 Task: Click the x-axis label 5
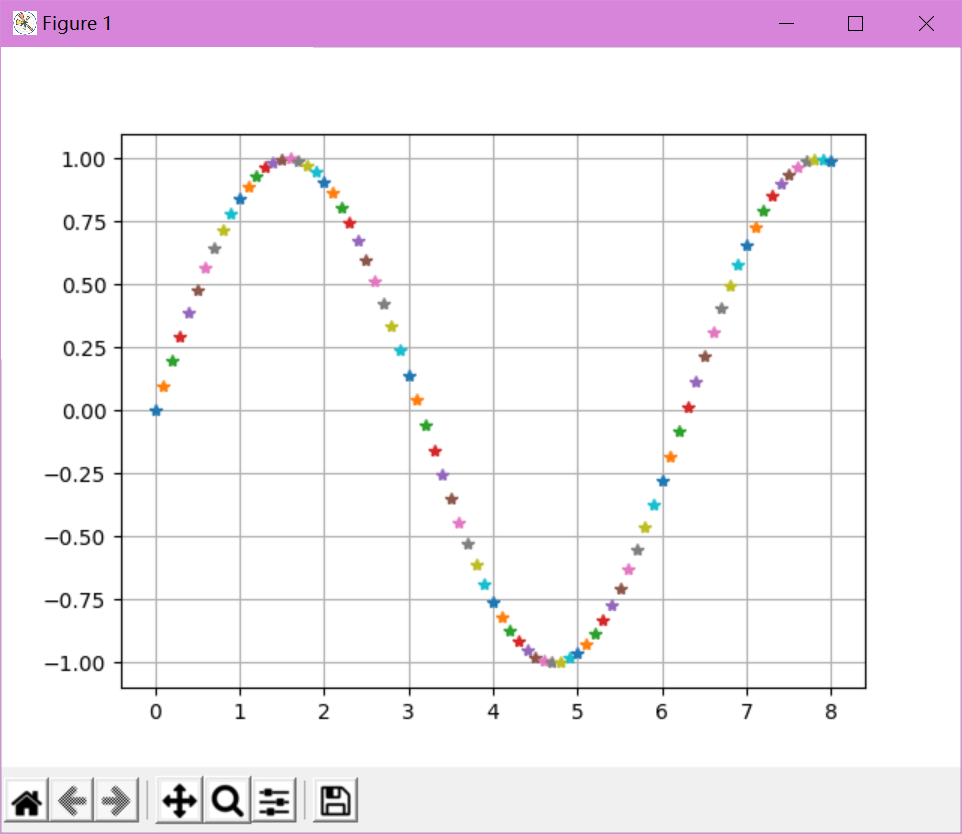tap(577, 712)
